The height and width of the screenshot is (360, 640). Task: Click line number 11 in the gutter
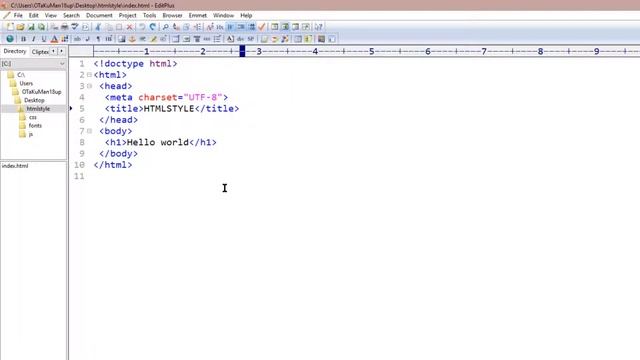click(79, 176)
